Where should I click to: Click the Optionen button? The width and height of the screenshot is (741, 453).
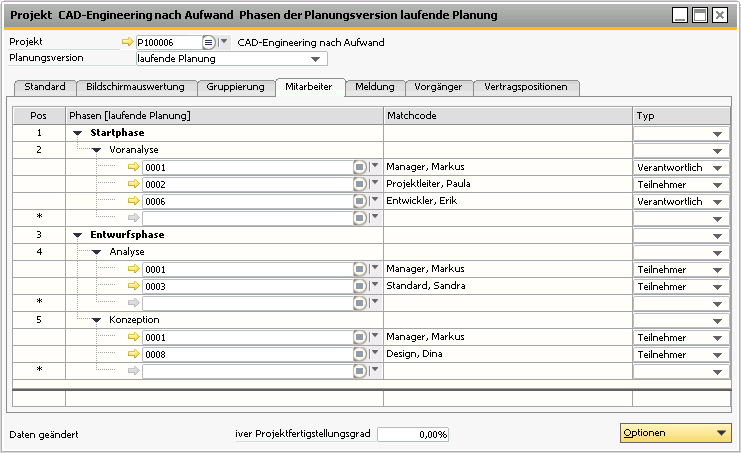click(674, 433)
